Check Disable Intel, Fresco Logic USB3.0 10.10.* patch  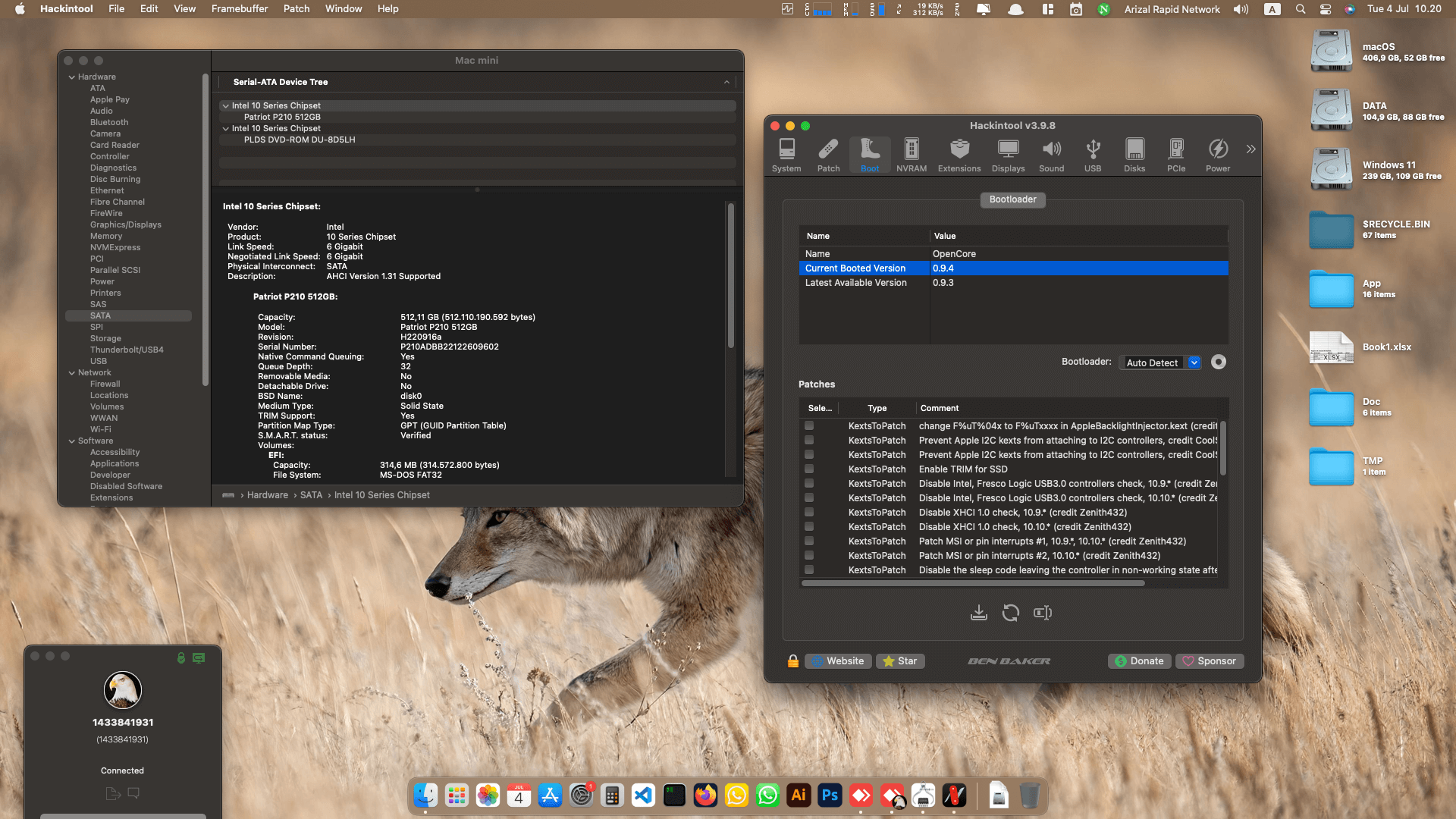tap(809, 498)
